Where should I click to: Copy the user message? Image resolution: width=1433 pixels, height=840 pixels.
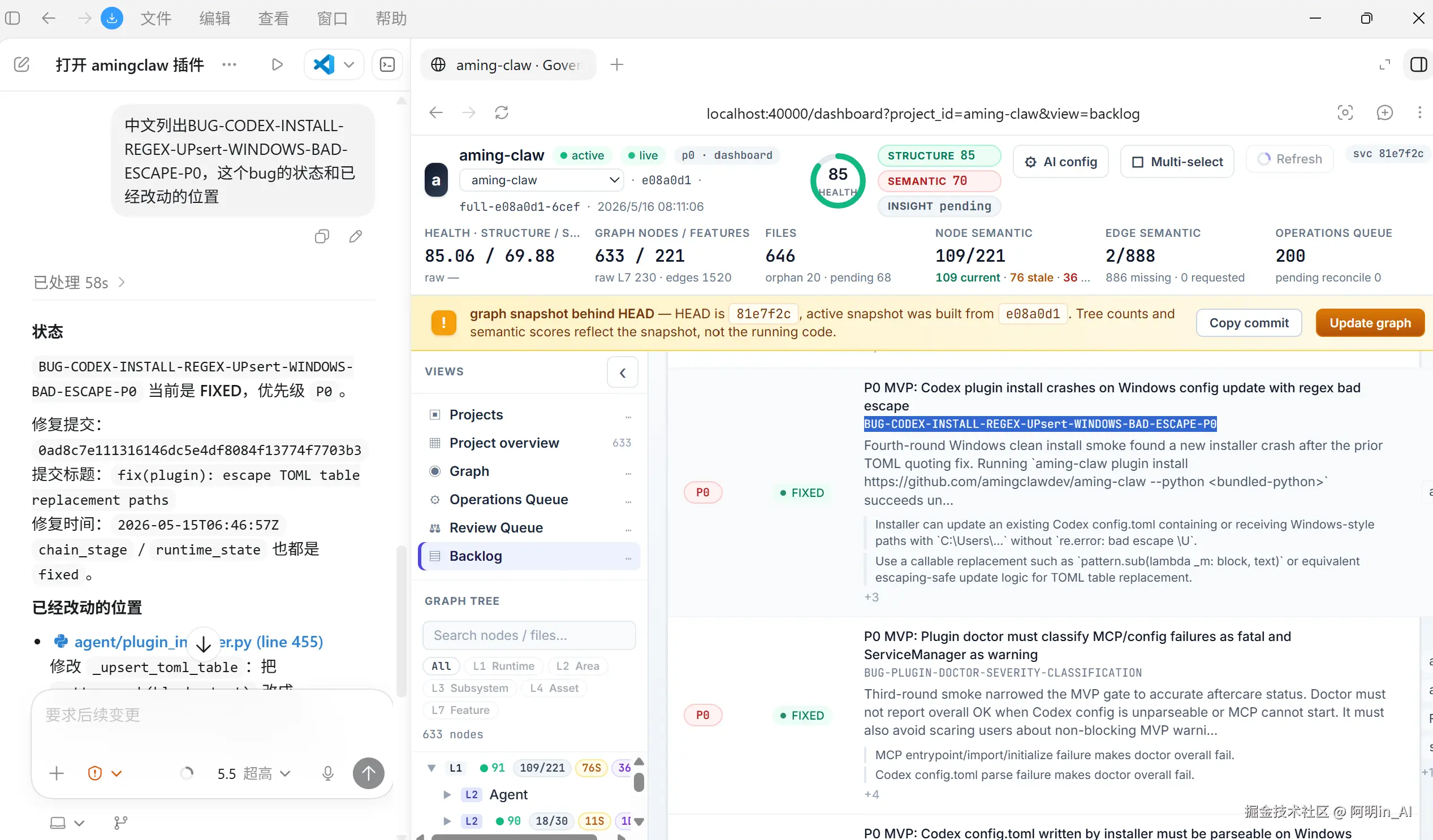click(x=322, y=236)
